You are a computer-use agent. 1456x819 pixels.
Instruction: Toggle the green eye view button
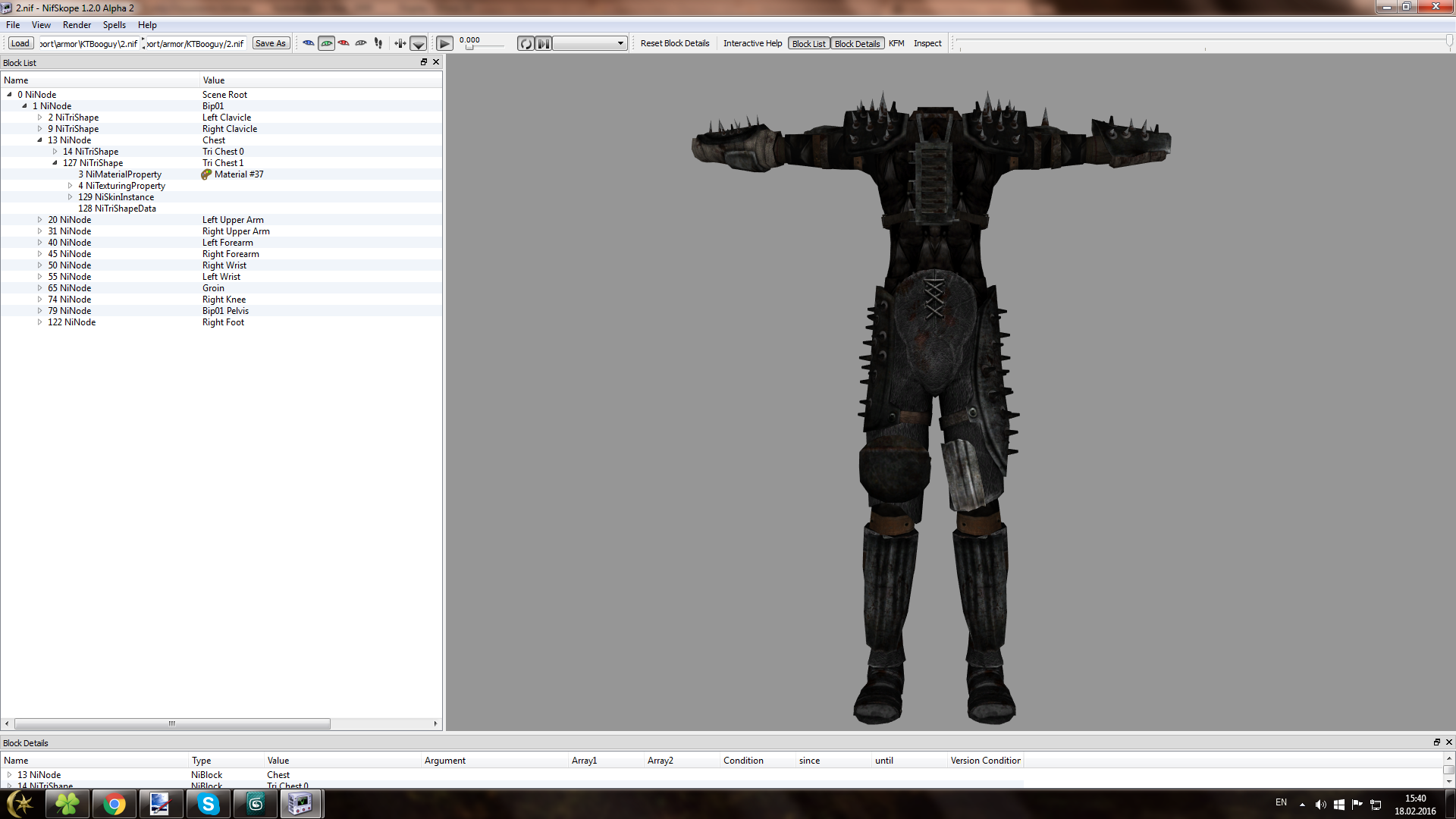pos(326,43)
